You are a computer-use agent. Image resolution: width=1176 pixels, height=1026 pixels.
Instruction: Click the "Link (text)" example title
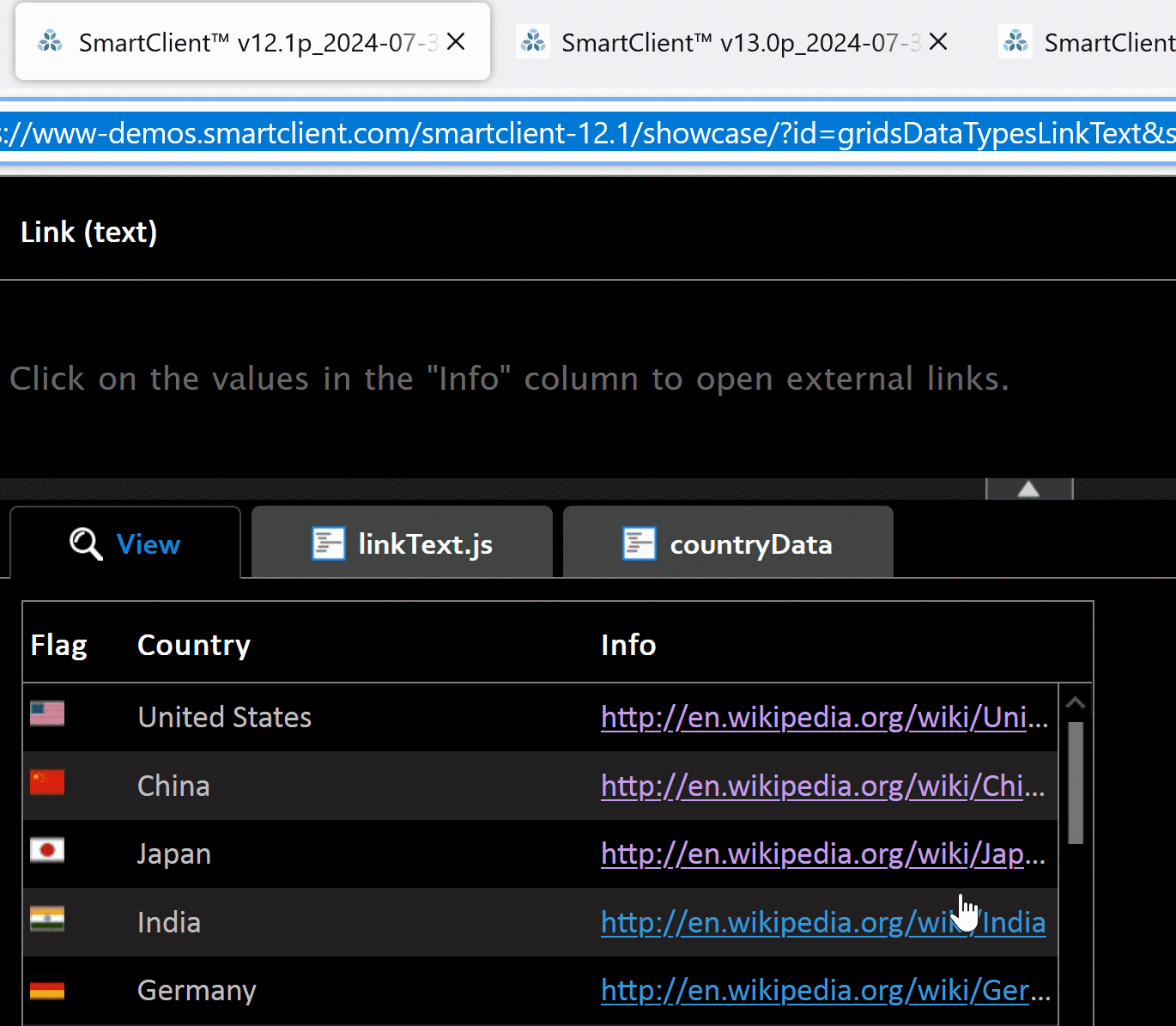tap(89, 232)
